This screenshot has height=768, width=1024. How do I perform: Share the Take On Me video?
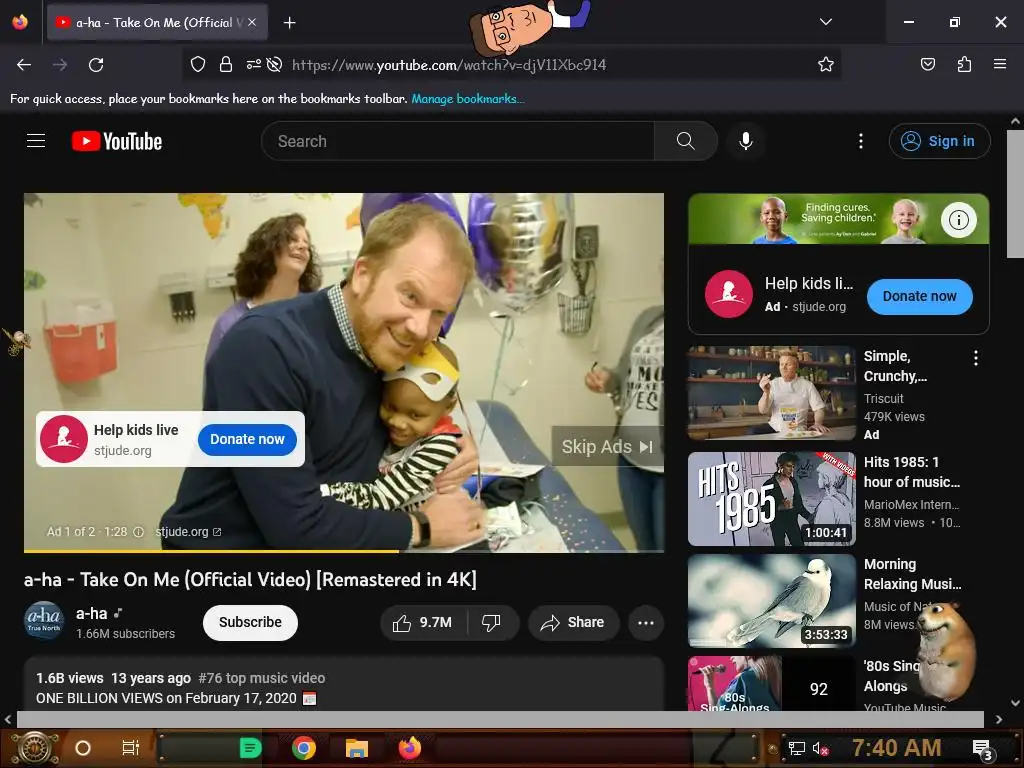click(x=573, y=623)
